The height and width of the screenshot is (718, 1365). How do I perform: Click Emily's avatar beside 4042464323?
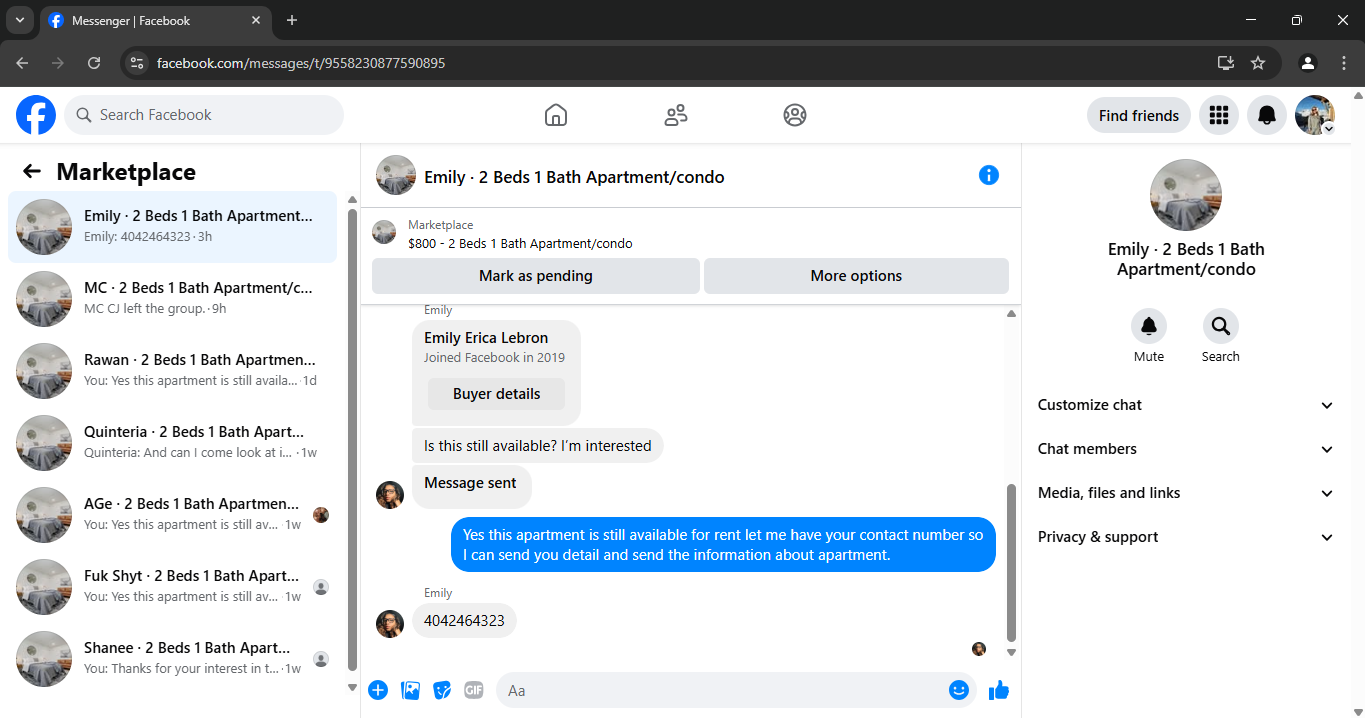(x=390, y=624)
